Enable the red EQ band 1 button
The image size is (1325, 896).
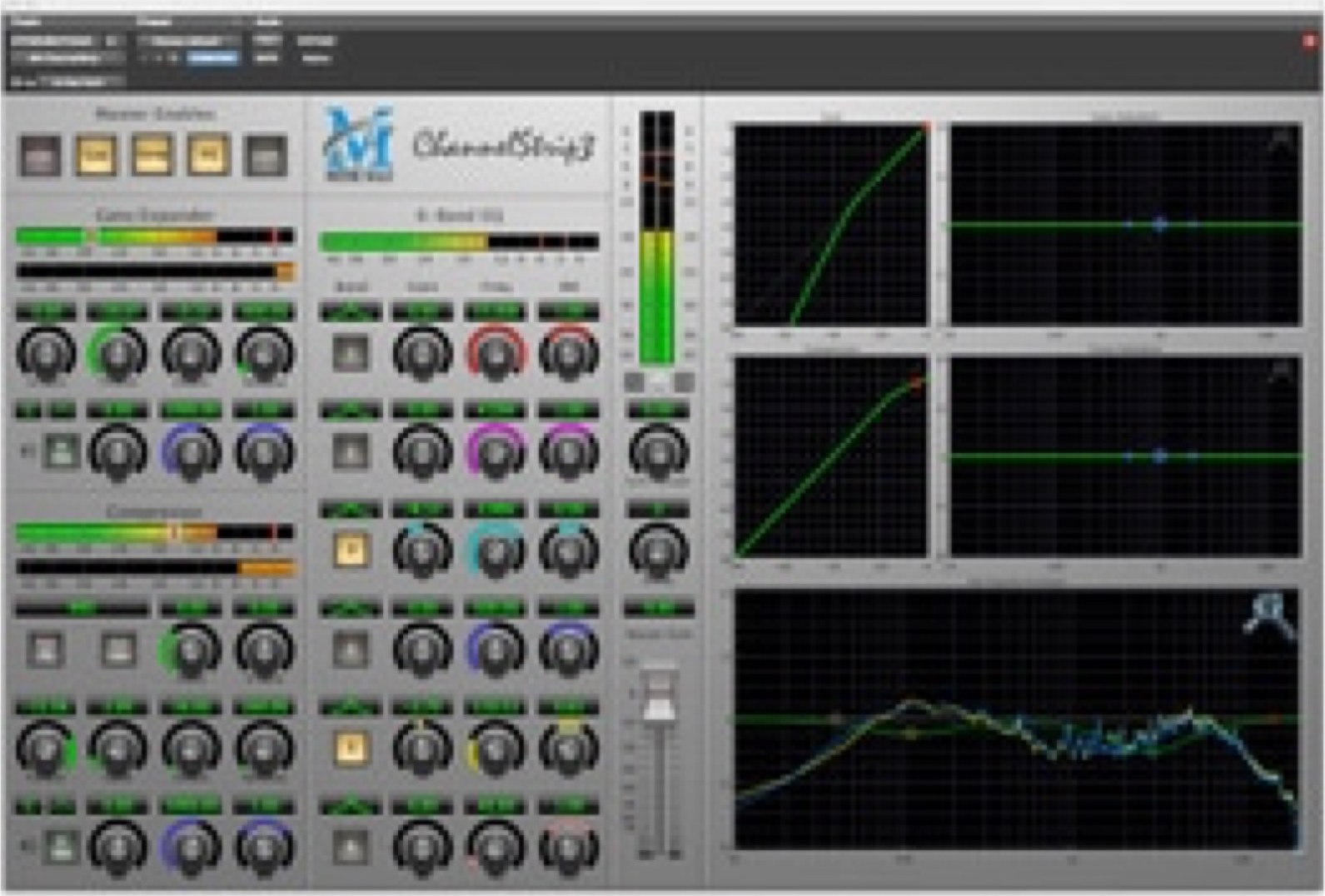pyautogui.click(x=351, y=353)
